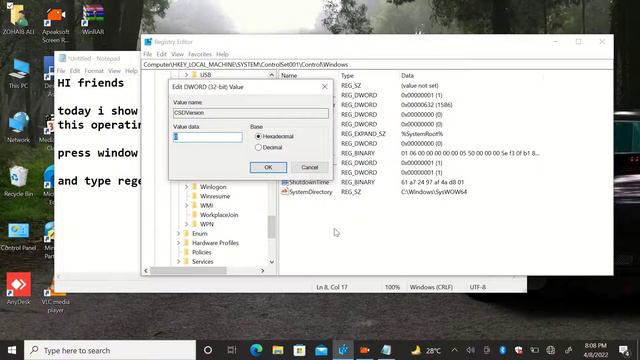Viewport: 640px width, 360px height.
Task: Expand the WPN tree key
Action: [186, 224]
